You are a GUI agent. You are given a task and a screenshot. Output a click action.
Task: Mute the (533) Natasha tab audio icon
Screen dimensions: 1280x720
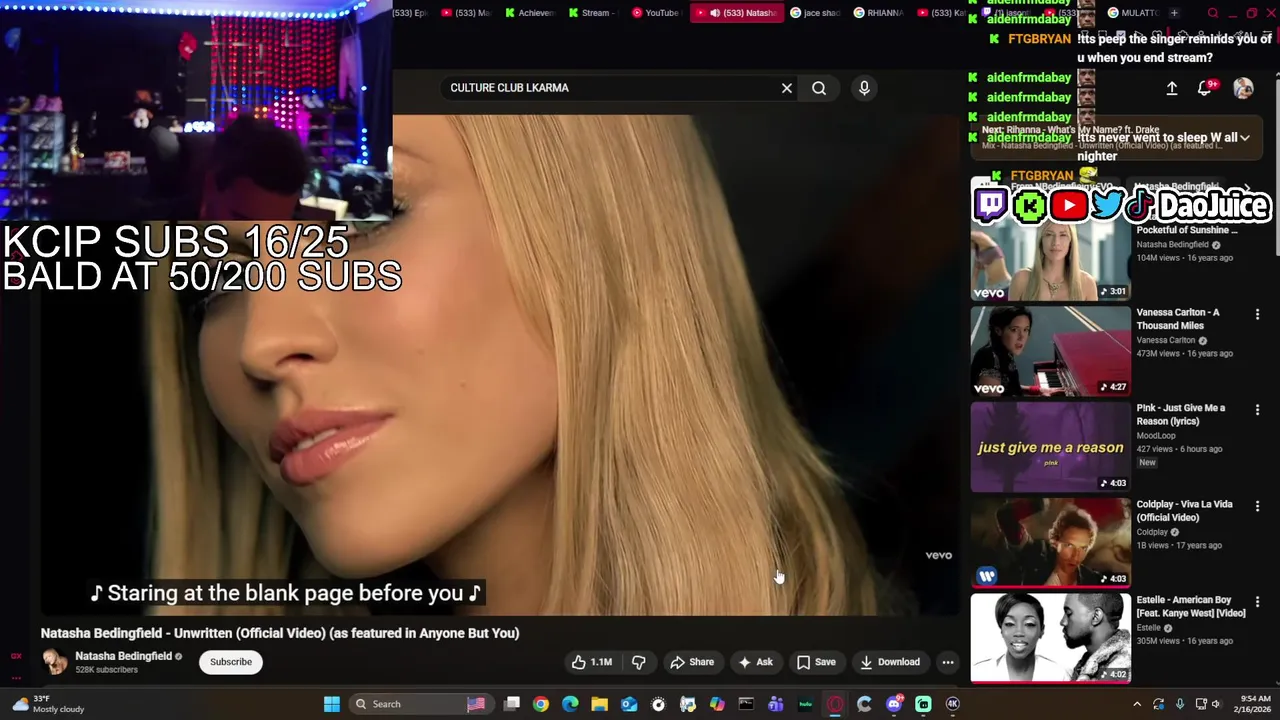715,13
